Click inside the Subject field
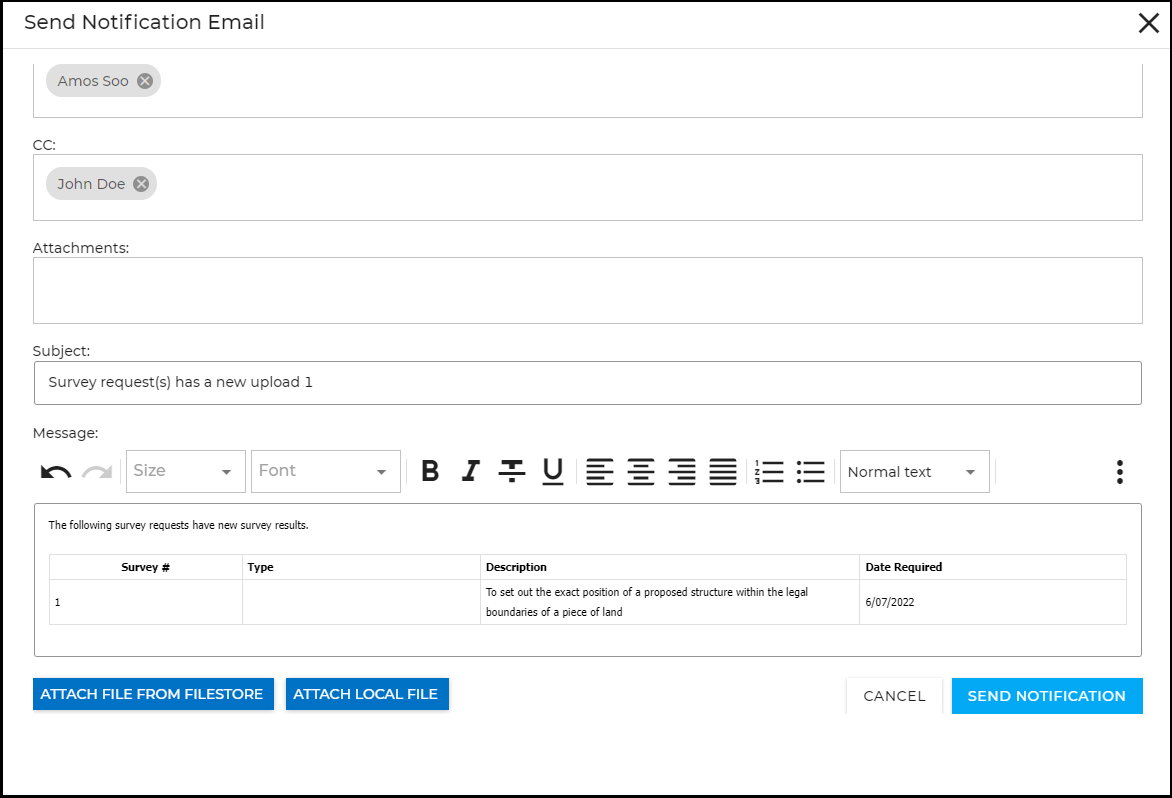This screenshot has width=1172, height=798. click(x=587, y=383)
